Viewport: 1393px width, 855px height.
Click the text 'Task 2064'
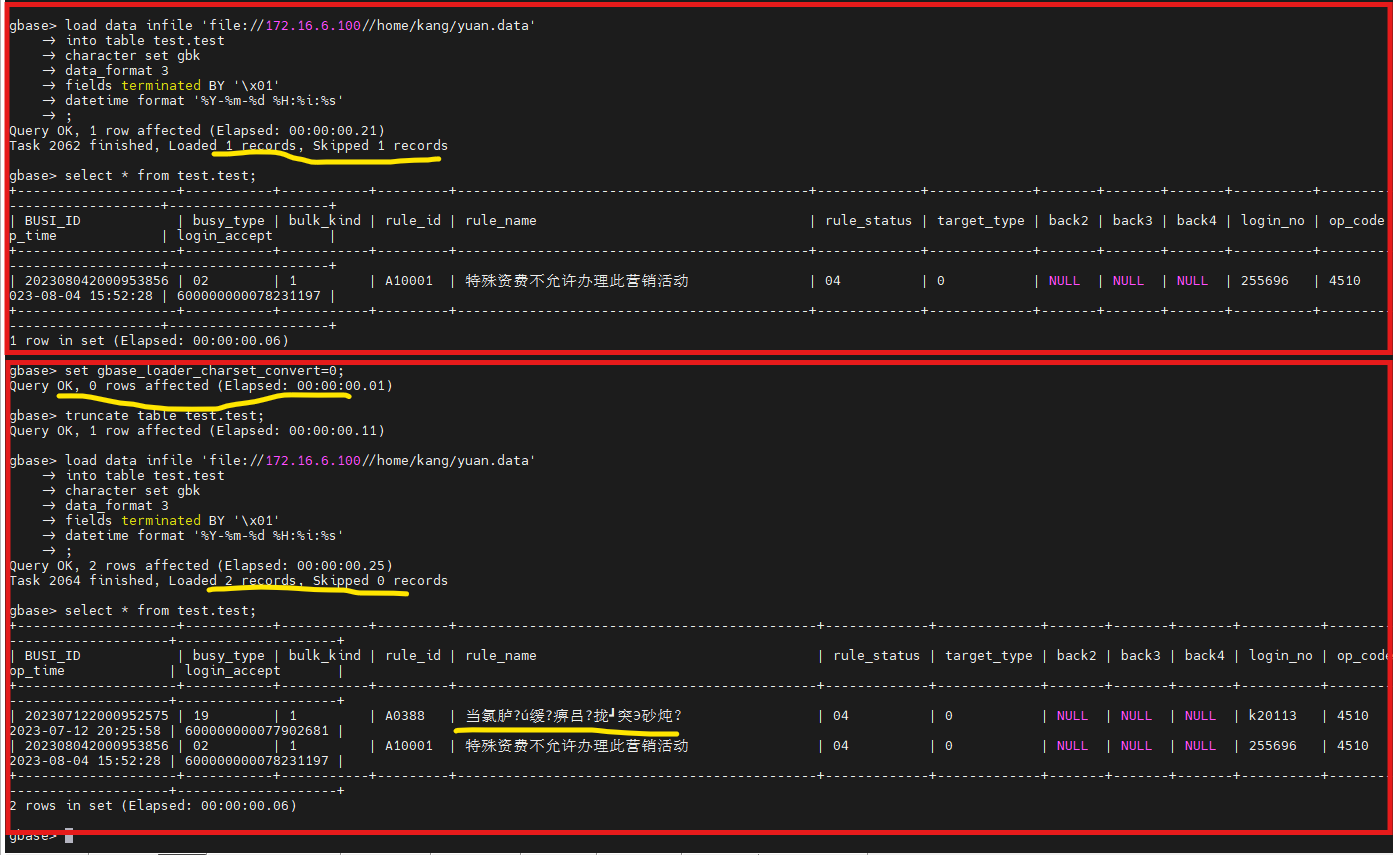(x=45, y=581)
